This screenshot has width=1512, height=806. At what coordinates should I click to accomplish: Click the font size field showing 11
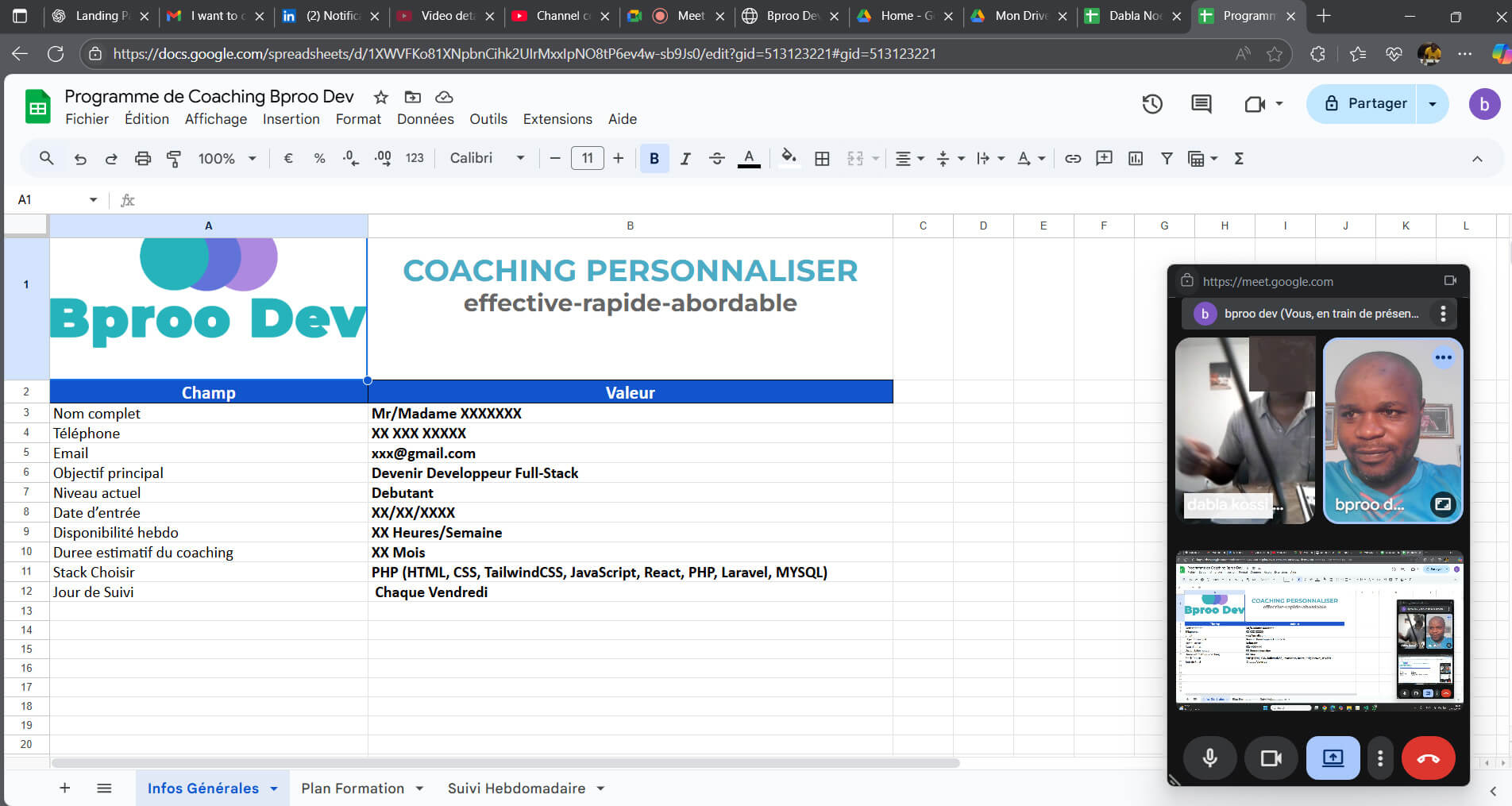point(588,158)
